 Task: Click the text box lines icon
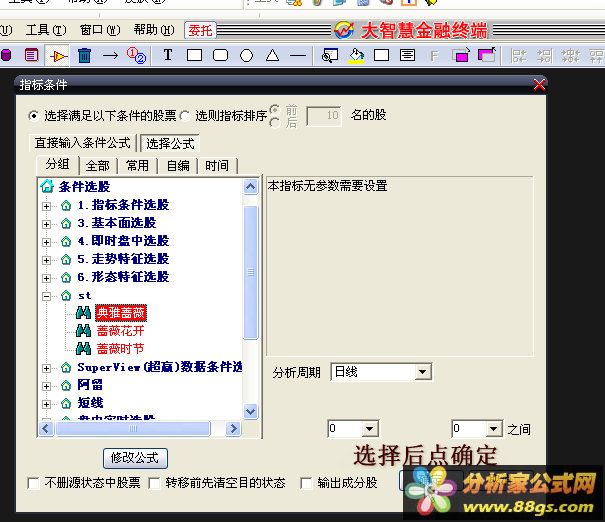[407, 56]
